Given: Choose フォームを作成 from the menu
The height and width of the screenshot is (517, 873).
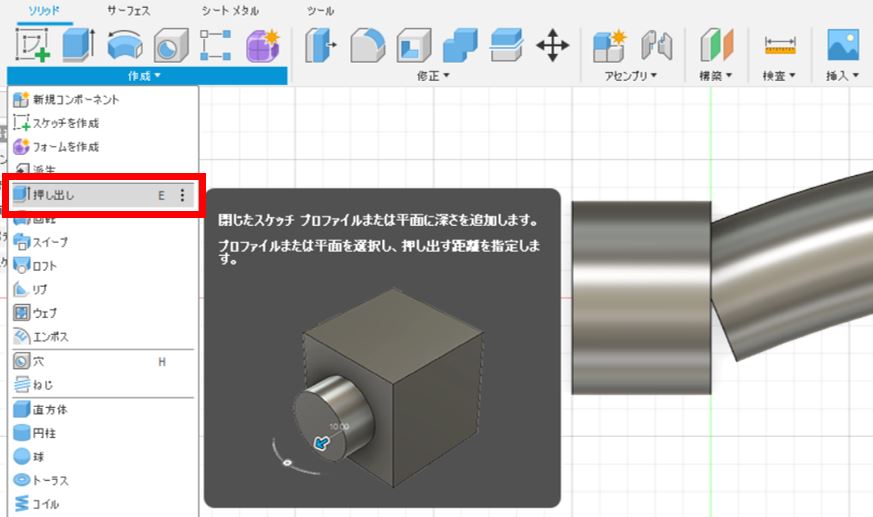Looking at the screenshot, I should pyautogui.click(x=103, y=147).
